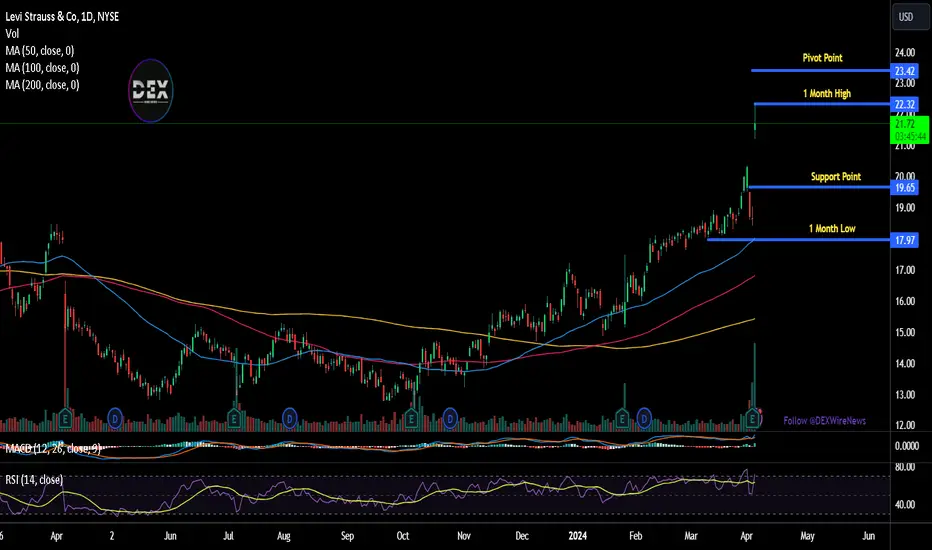Click the MACD (12, 26, close, 9) label
The height and width of the screenshot is (550, 932).
[53, 448]
